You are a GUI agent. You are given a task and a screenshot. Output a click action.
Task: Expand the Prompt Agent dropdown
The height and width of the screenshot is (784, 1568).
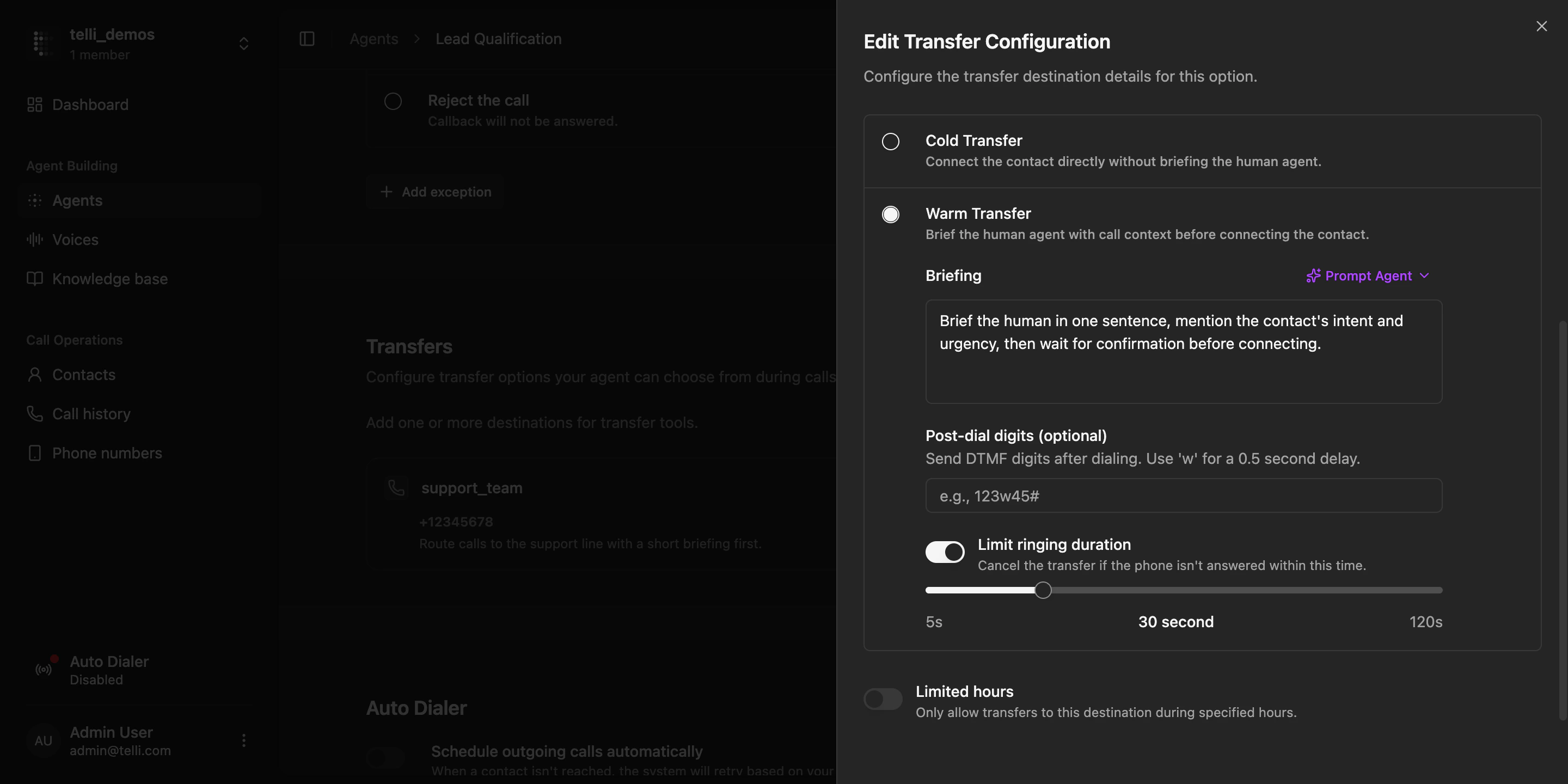tap(1368, 275)
